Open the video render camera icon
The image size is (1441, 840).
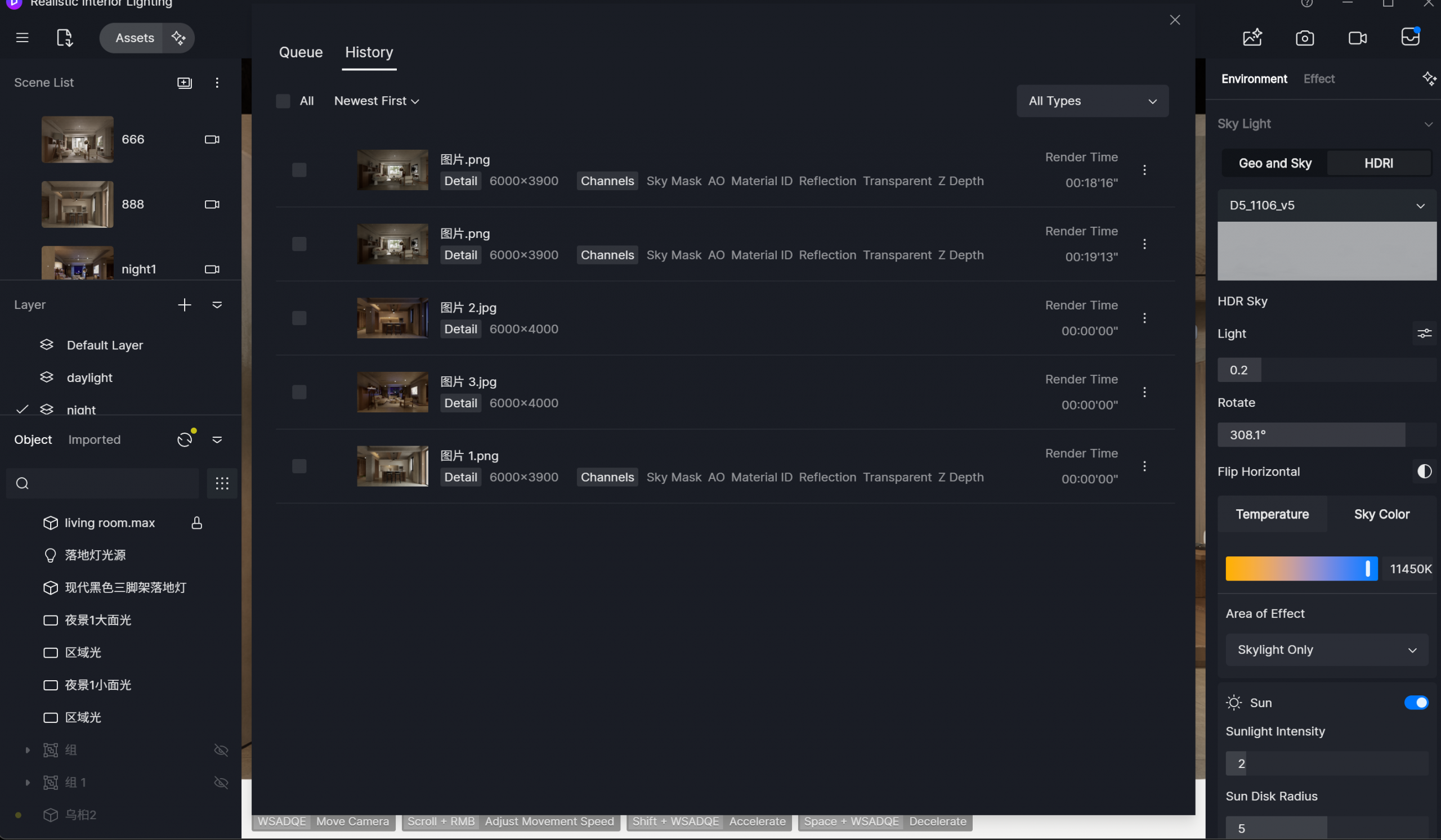1358,38
